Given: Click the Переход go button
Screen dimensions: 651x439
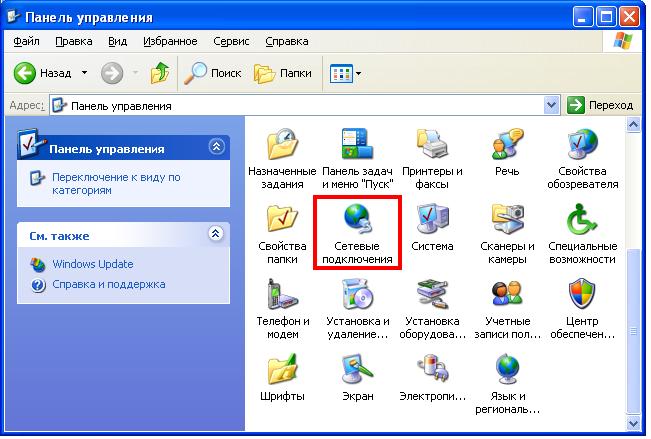Looking at the screenshot, I should [x=600, y=105].
